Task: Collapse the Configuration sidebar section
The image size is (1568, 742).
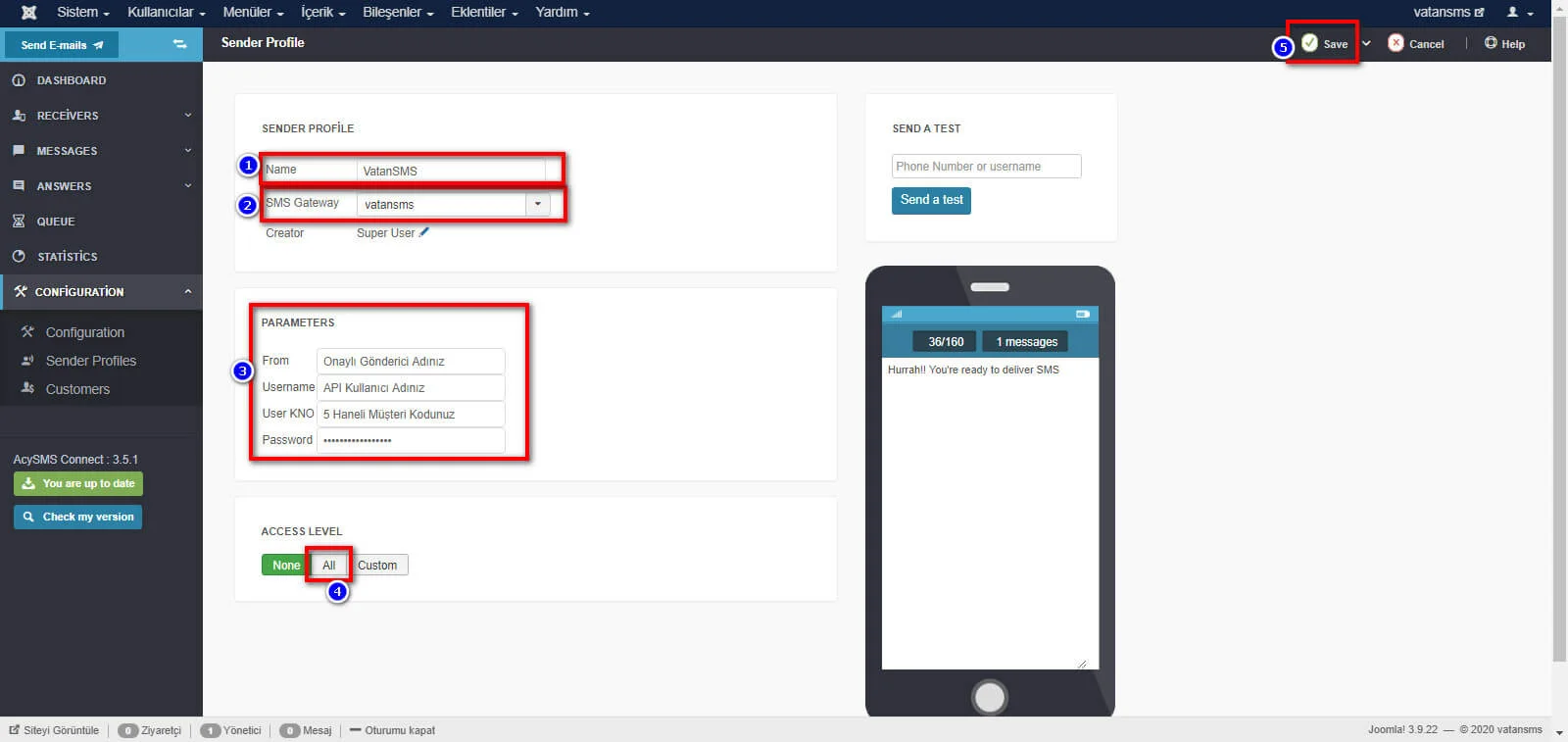Action: point(188,292)
